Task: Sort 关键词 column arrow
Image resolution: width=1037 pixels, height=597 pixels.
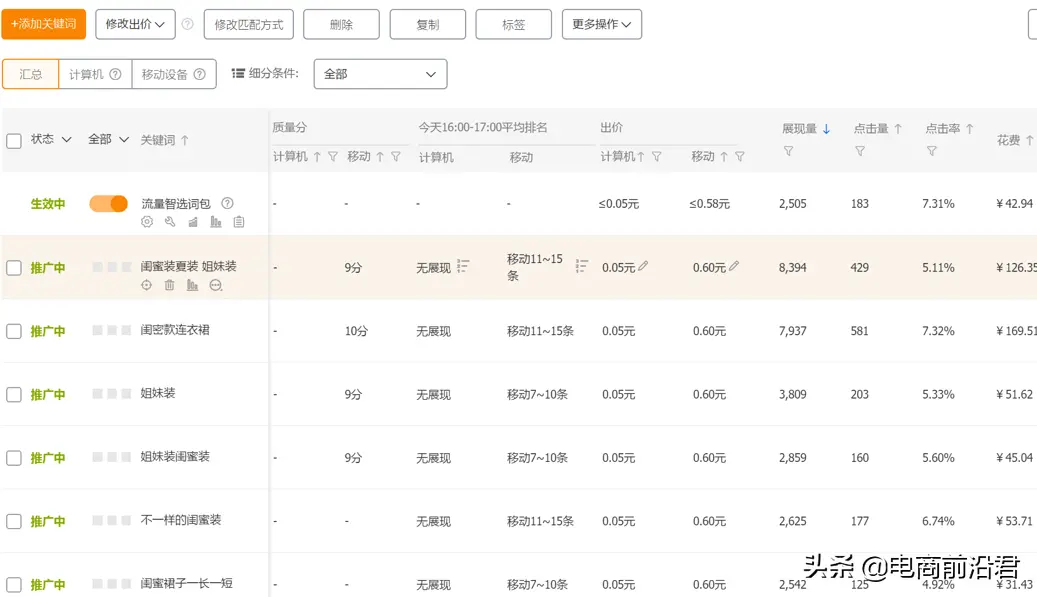Action: click(185, 140)
